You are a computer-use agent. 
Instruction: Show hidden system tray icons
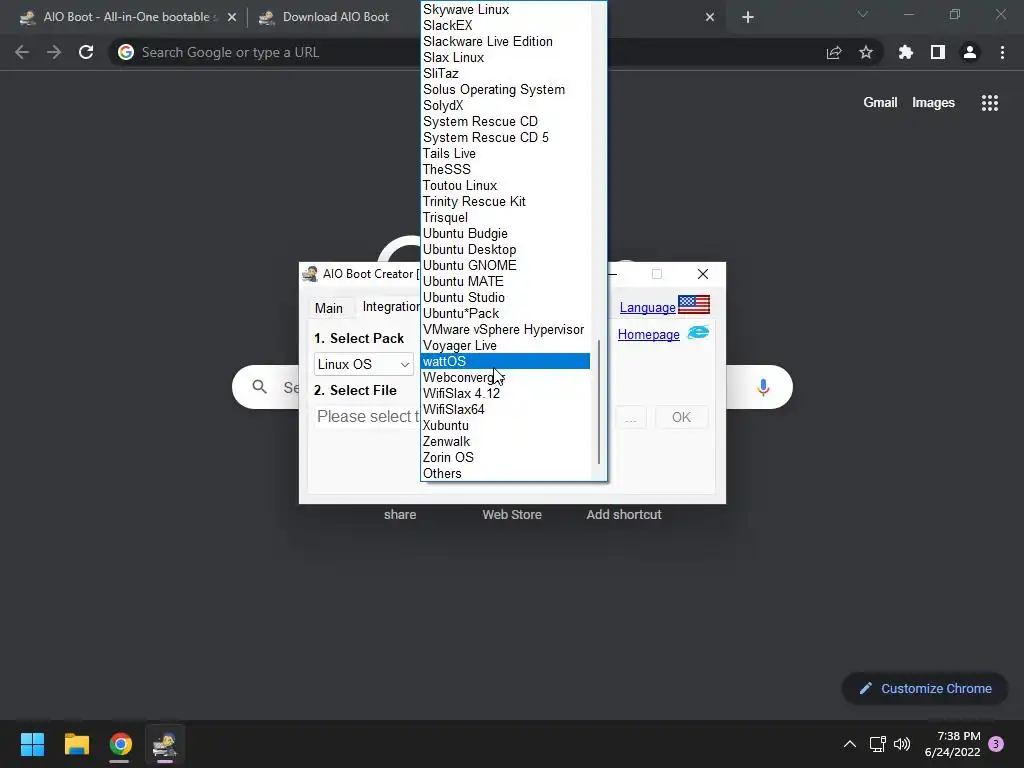point(850,744)
